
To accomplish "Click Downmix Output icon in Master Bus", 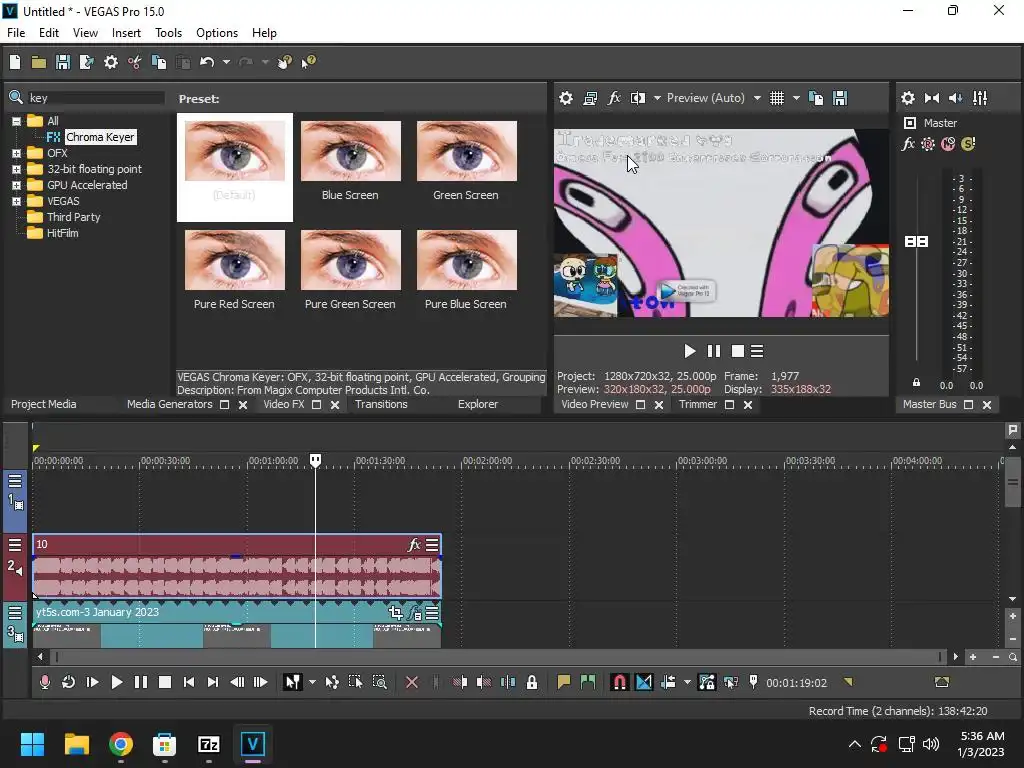I will (932, 98).
